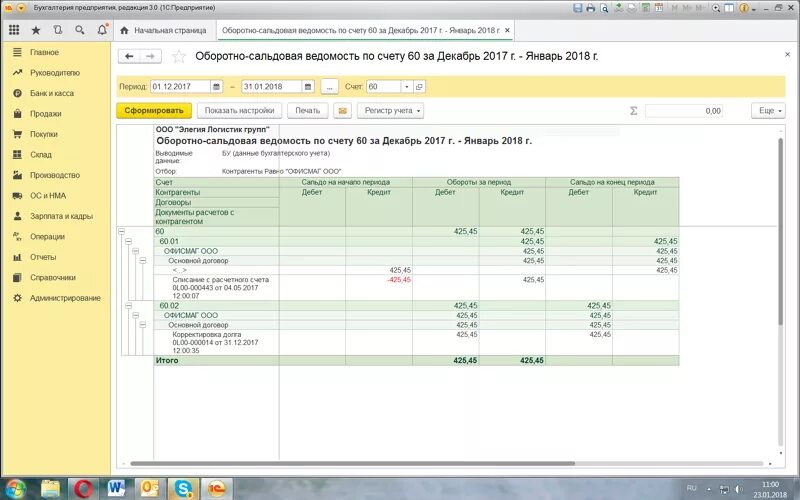Open Microsoft Word from taskbar
This screenshot has height=500, width=800.
(x=116, y=489)
